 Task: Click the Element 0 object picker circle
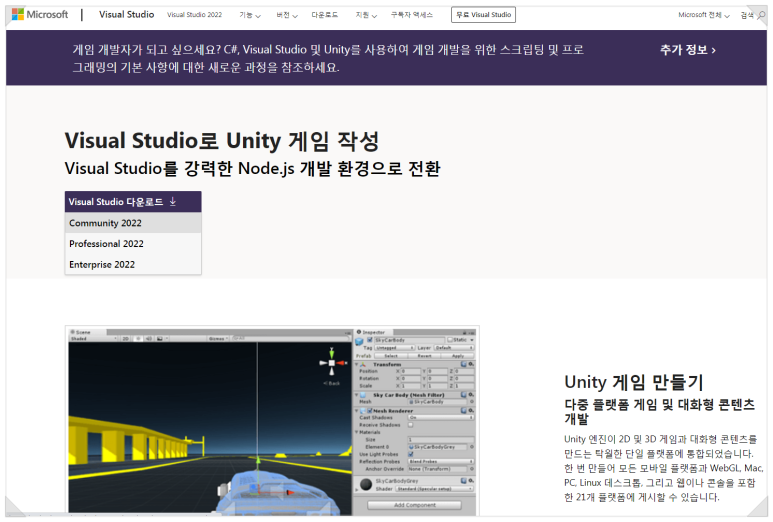coord(472,447)
